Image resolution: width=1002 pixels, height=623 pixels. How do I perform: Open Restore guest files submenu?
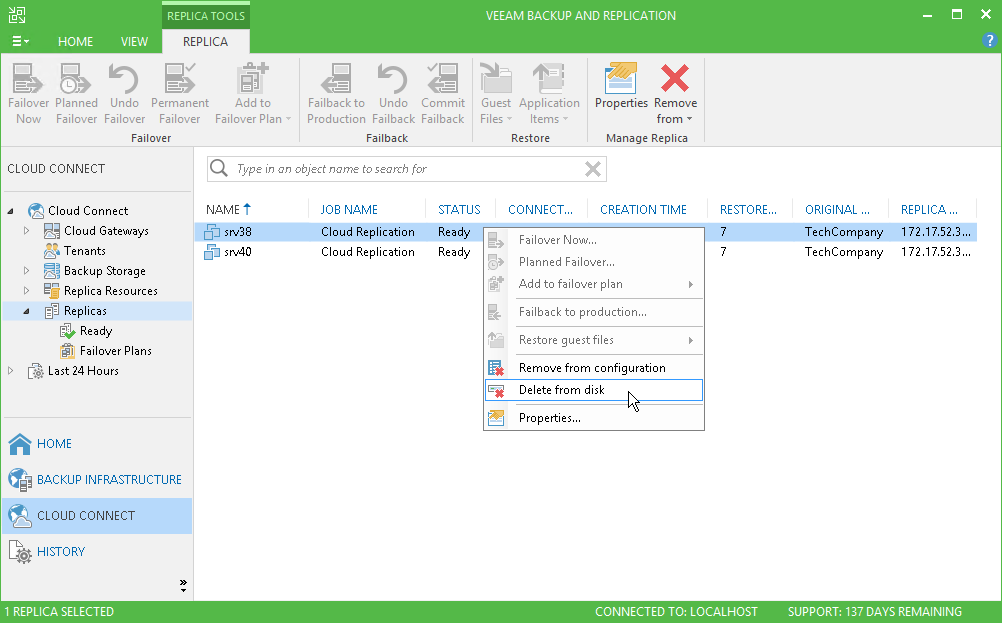pyautogui.click(x=594, y=340)
